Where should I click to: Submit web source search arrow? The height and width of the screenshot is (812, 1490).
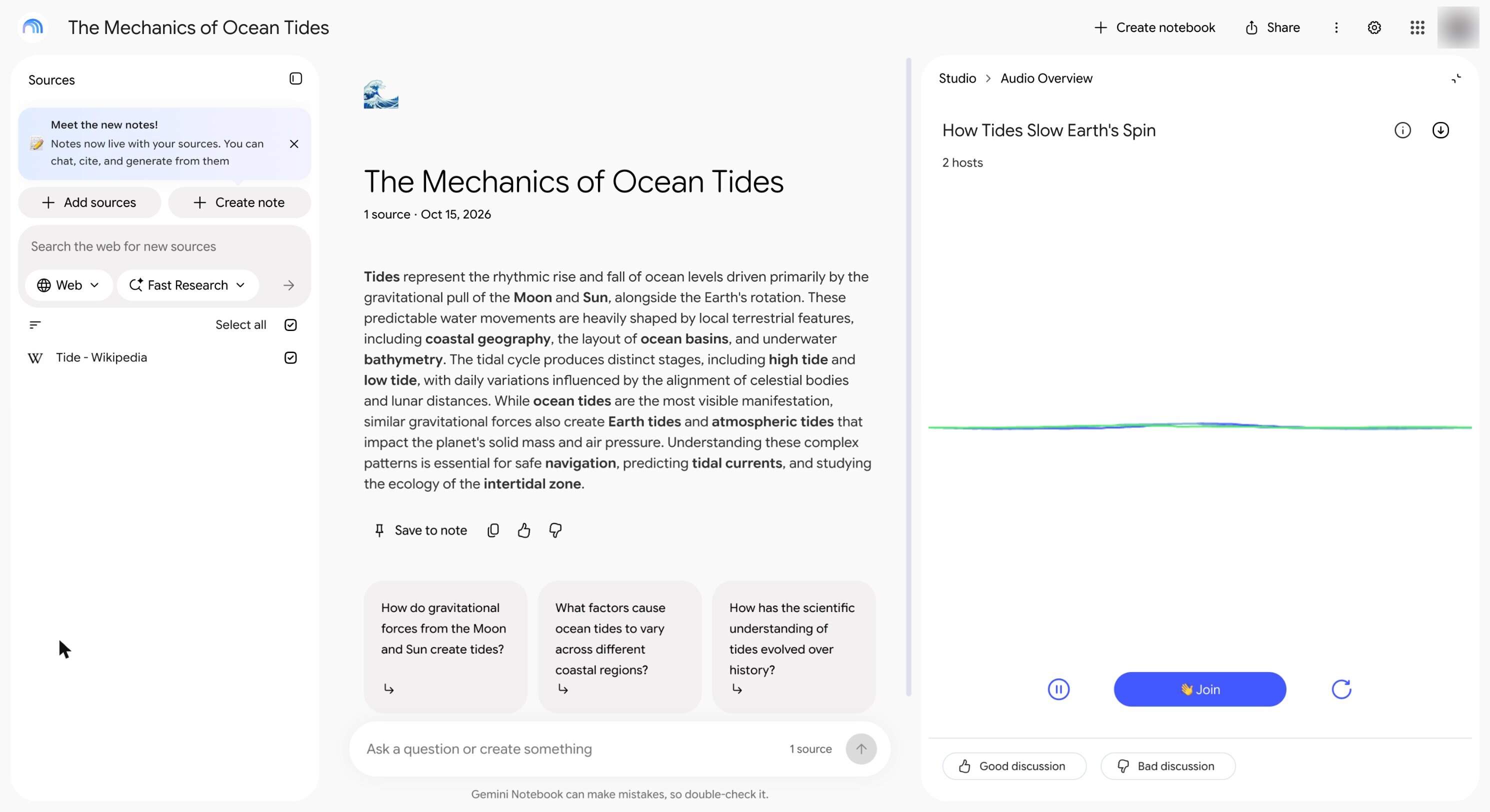coord(288,285)
